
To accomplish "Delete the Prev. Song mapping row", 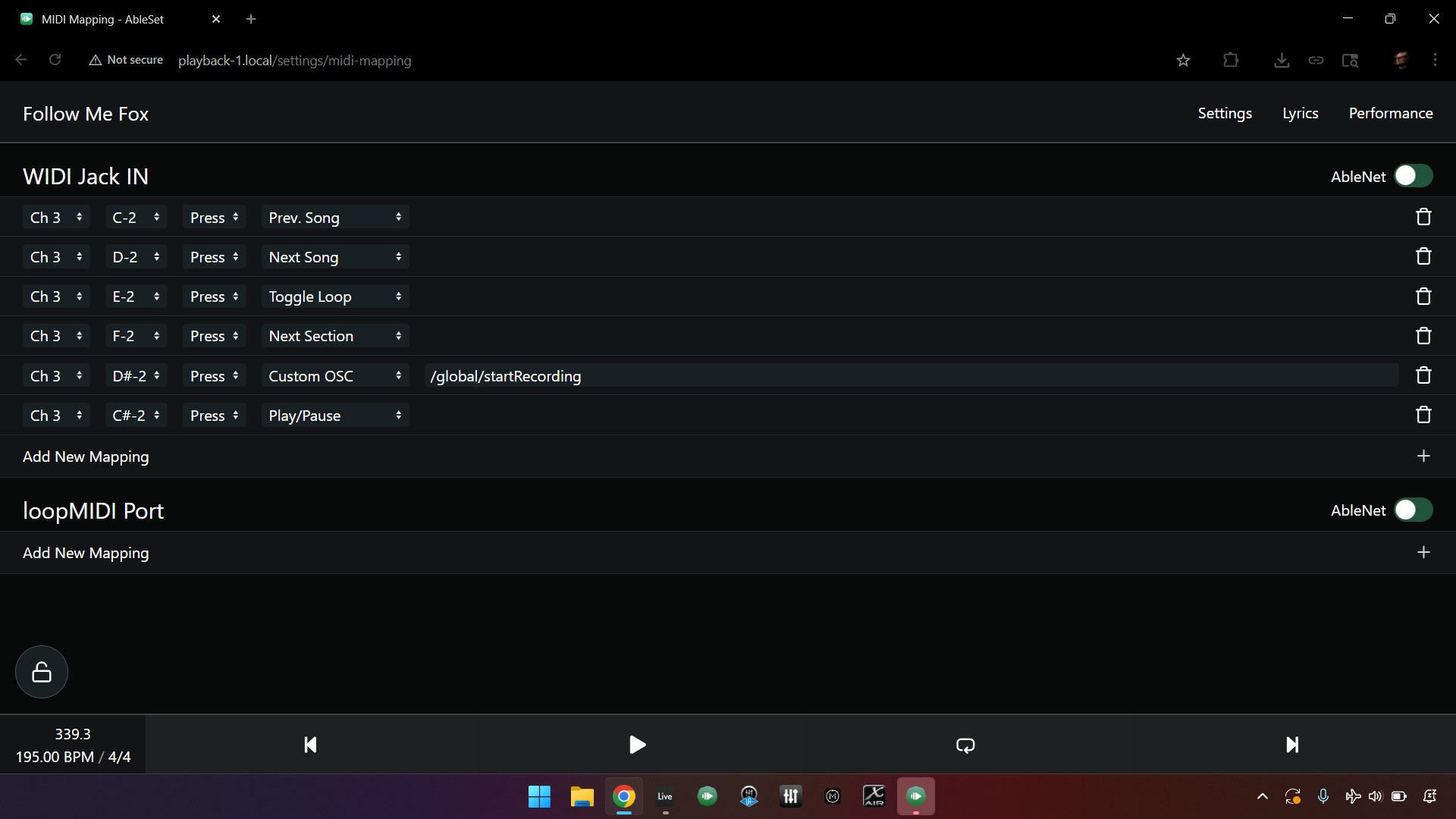I will click(1423, 217).
